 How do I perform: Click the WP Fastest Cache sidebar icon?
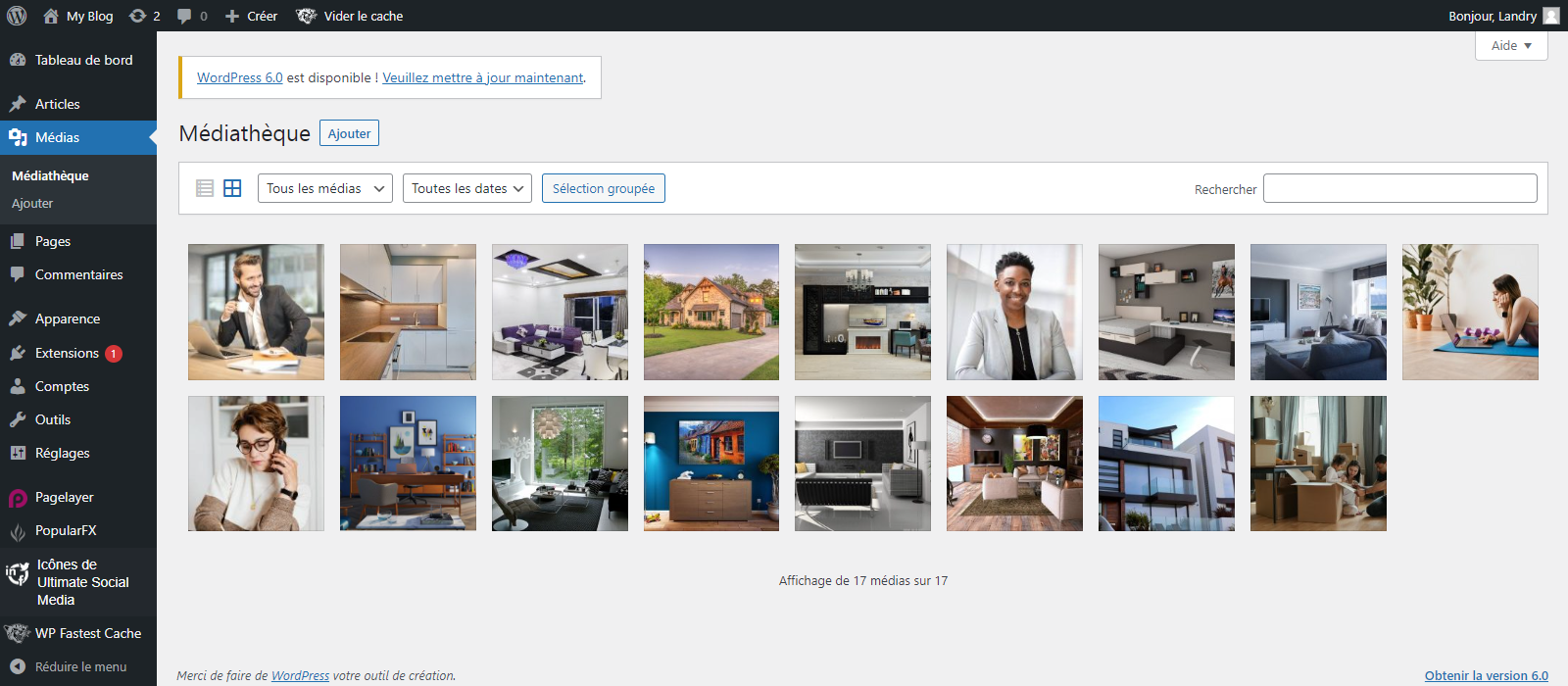17,633
